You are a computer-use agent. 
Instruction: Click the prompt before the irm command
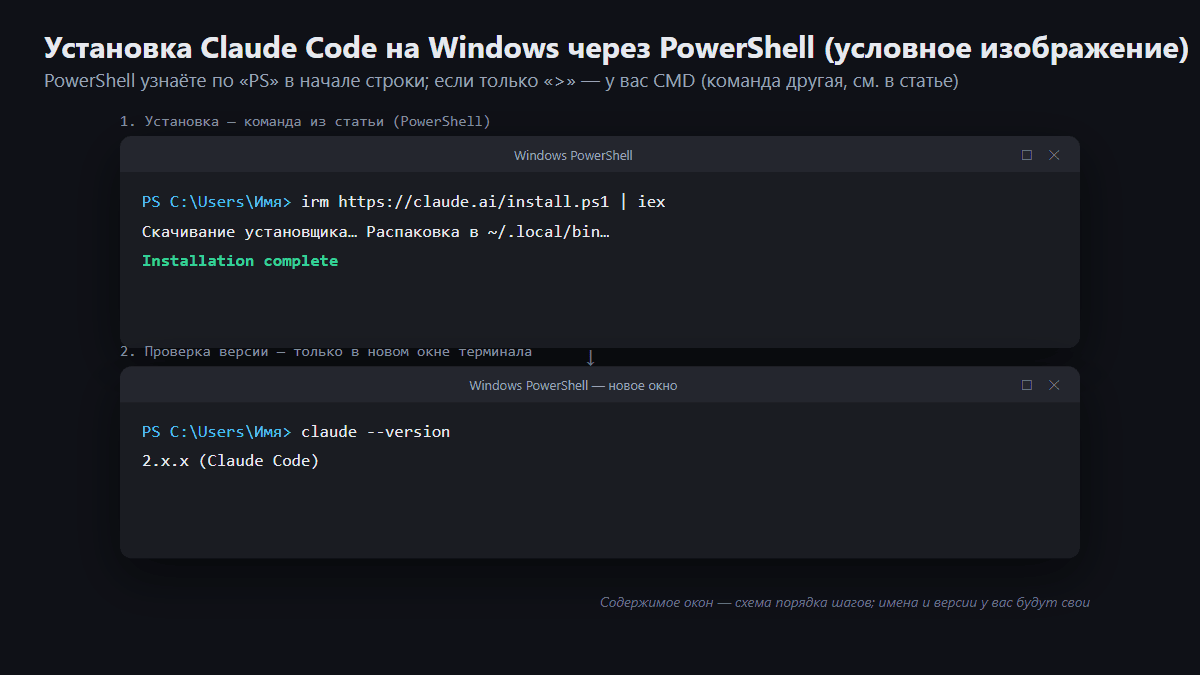pyautogui.click(x=217, y=202)
